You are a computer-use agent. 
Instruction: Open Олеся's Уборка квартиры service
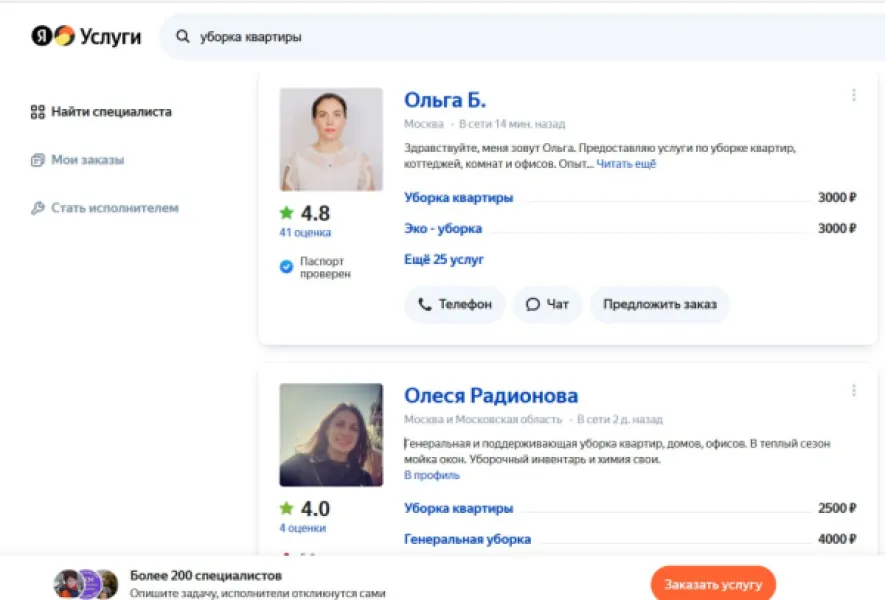coord(458,509)
